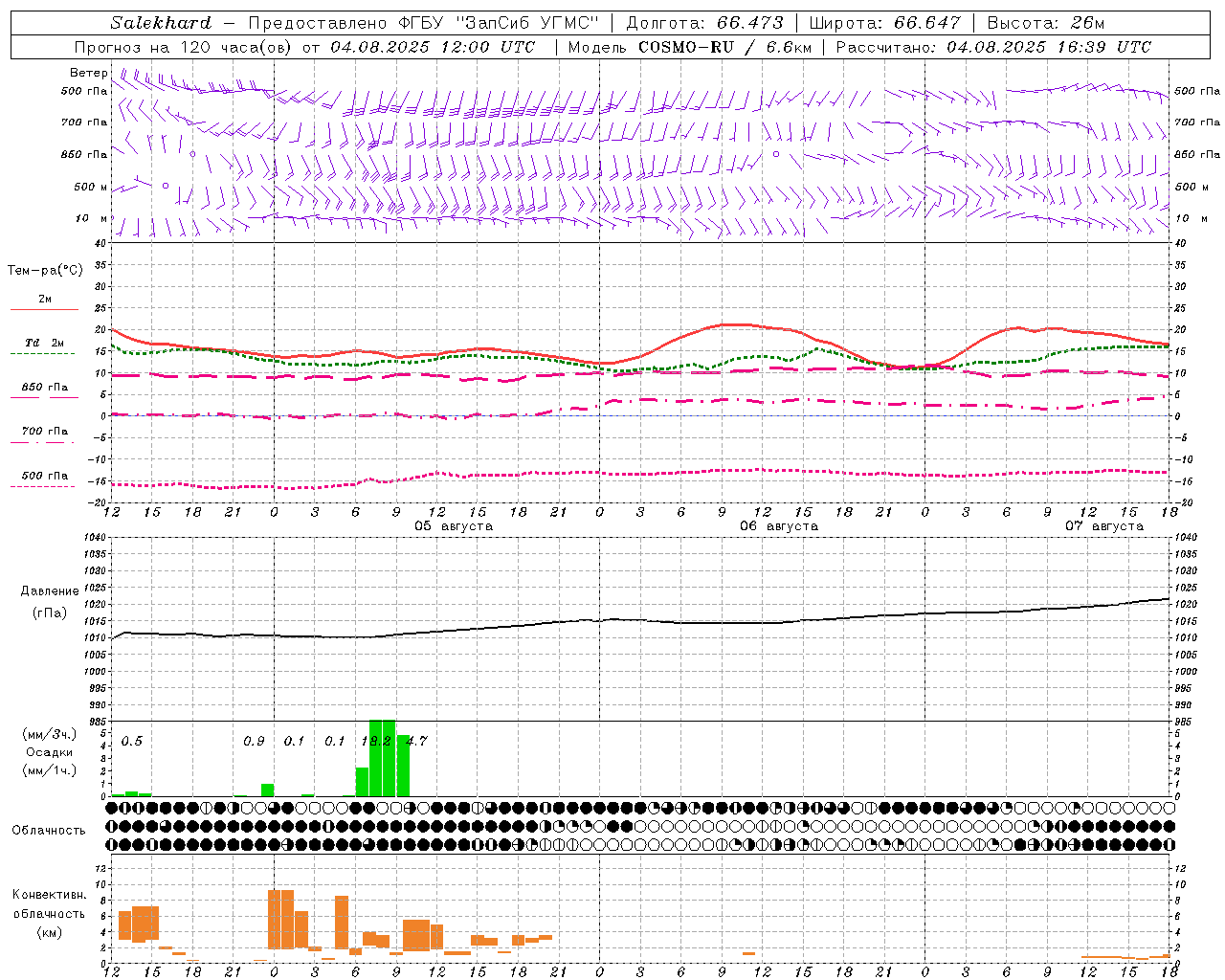Viewport: 1225px width, 980px height.
Task: Select the longitude value 'Долгота: 66.473'
Action: [x=704, y=23]
